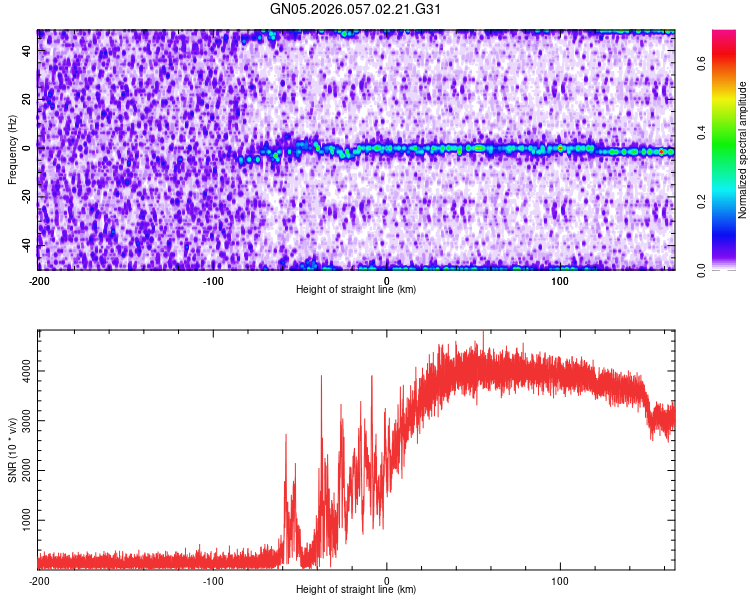The height and width of the screenshot is (600, 750).
Task: Click the orange hotspot at the spectrogram's right end
Action: [x=661, y=152]
